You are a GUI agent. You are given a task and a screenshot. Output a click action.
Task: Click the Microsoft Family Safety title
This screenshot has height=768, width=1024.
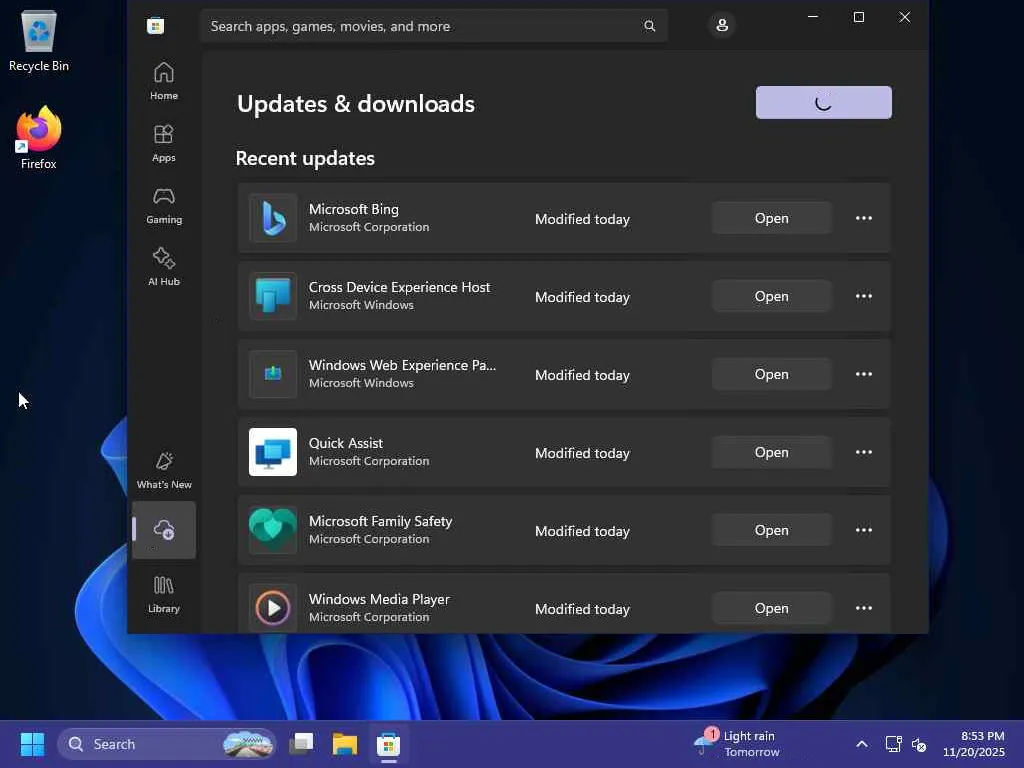[x=380, y=521]
